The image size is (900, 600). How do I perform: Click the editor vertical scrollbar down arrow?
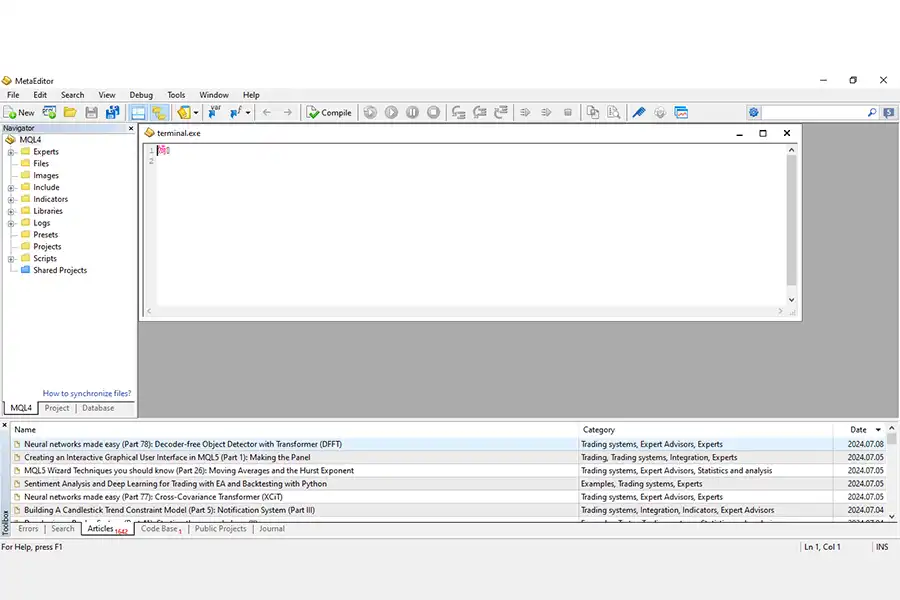click(792, 300)
